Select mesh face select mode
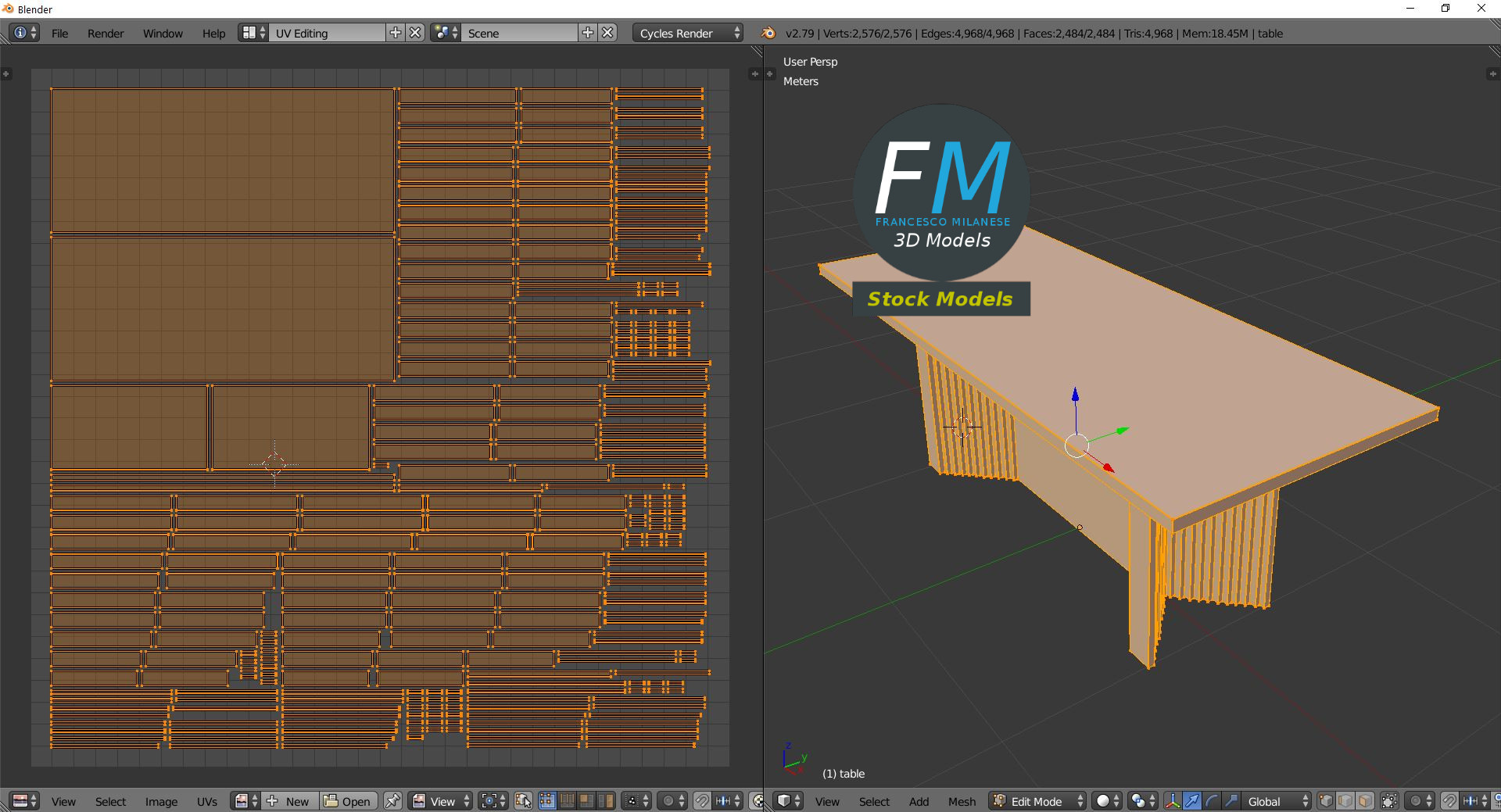 tap(1365, 801)
